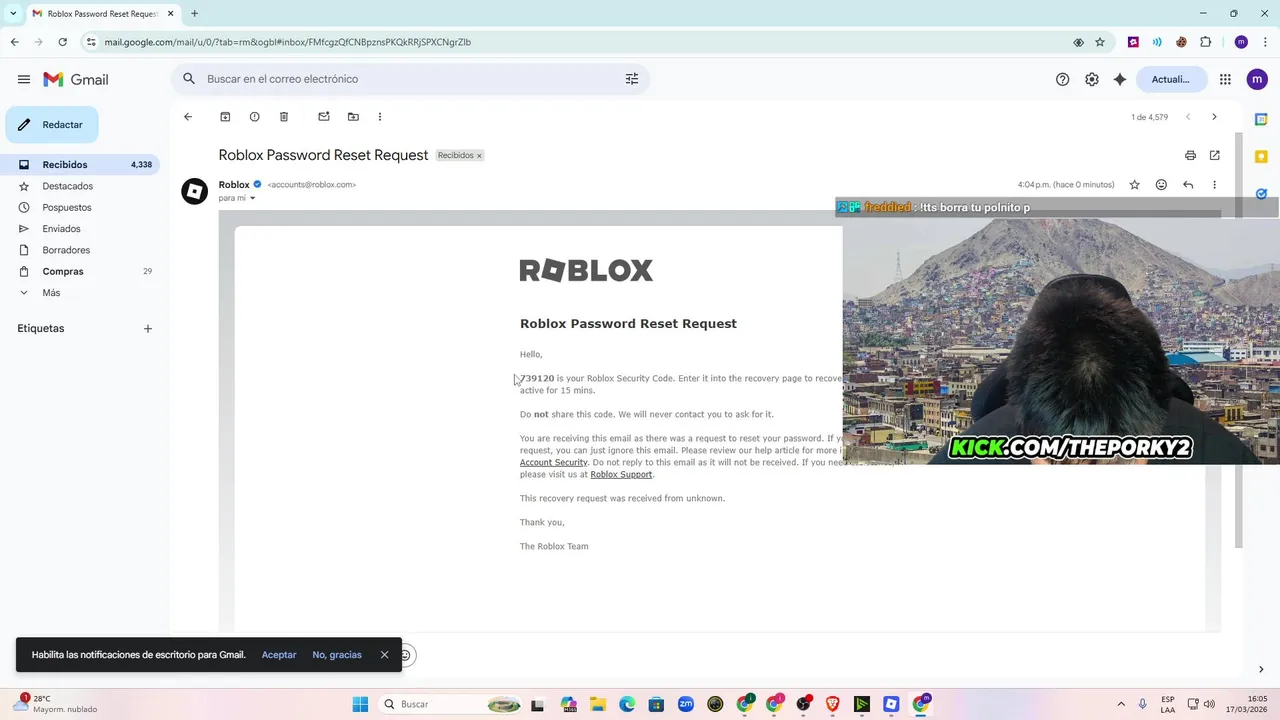The width and height of the screenshot is (1280, 720).
Task: Move email to a folder icon
Action: pyautogui.click(x=353, y=117)
